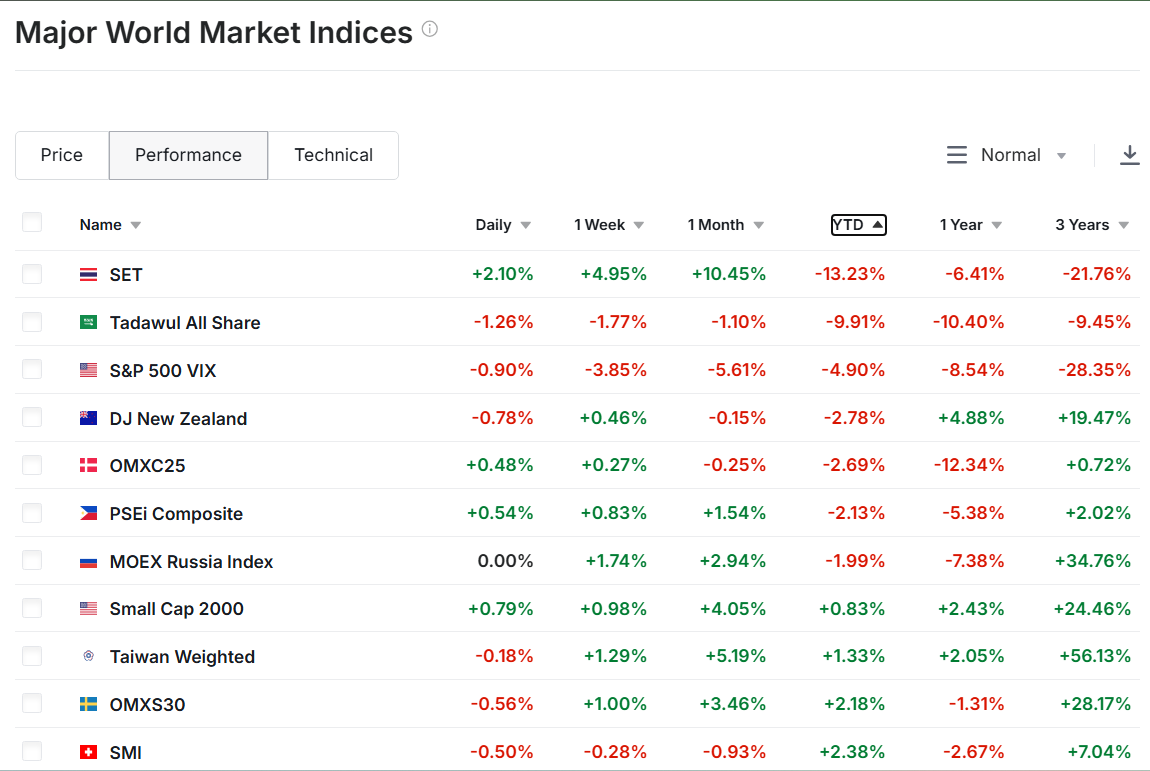This screenshot has width=1150, height=771.
Task: Toggle the select-all checkbox in the header row
Action: tap(32, 222)
